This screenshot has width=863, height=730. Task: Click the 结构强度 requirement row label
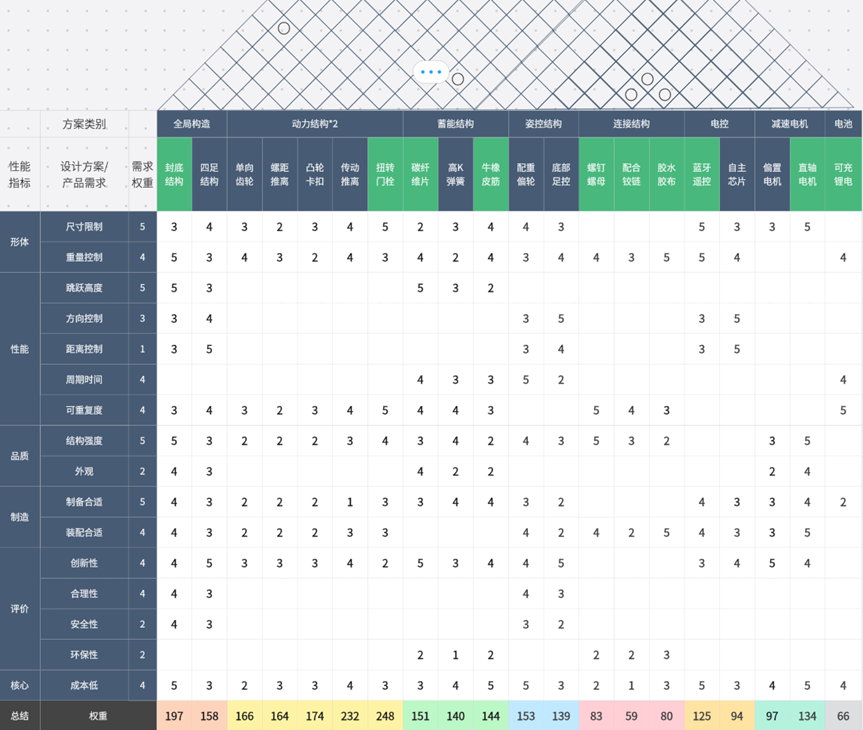click(84, 441)
